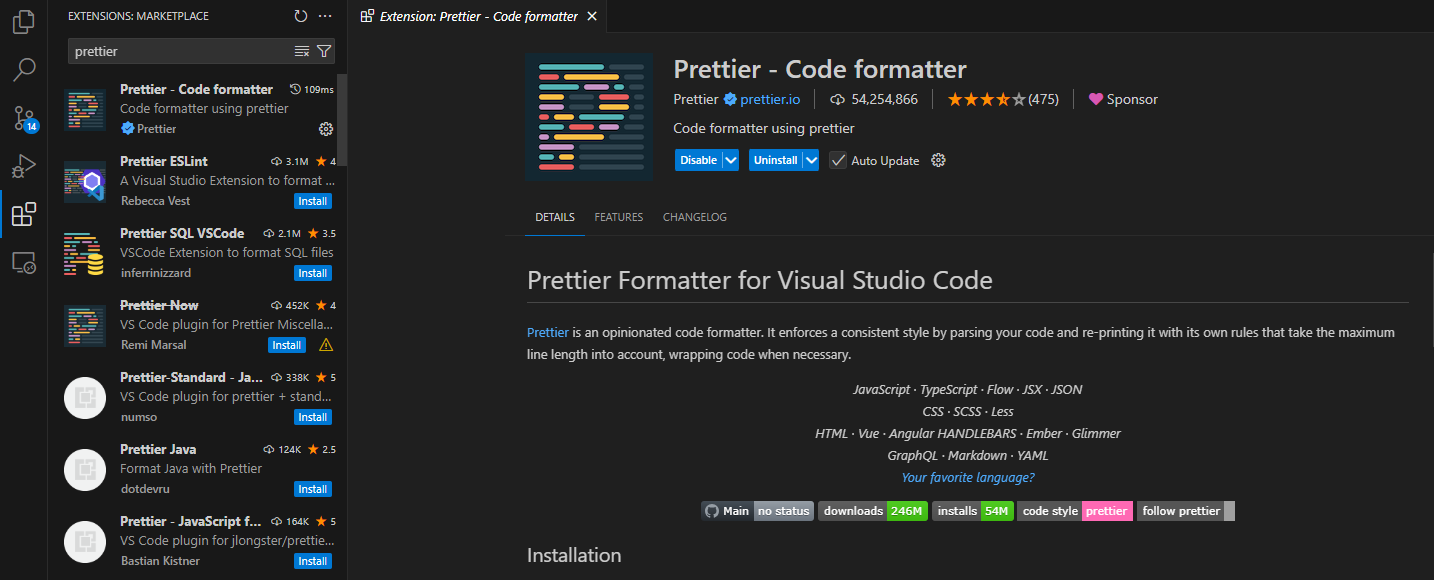This screenshot has width=1434, height=580.
Task: Click publisher name inferrinizzard
Action: (x=156, y=273)
